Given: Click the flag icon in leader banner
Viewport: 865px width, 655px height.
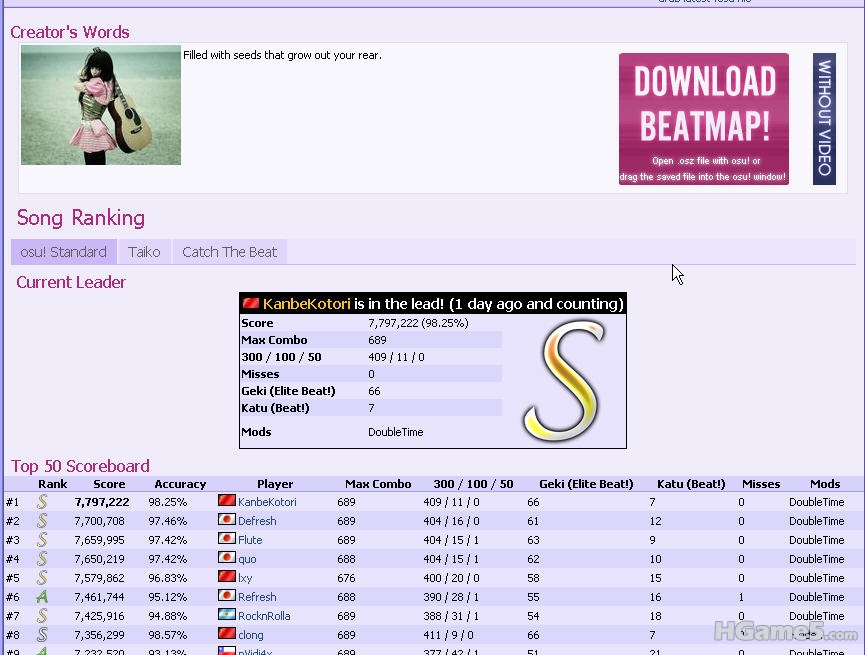Looking at the screenshot, I should click(250, 303).
